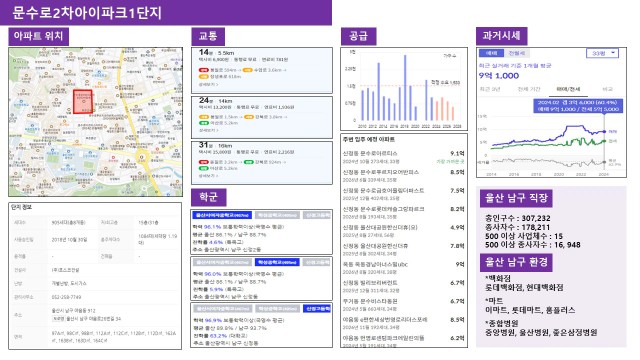Click the first pink bar in supply chart
Screen dimensions: 640x360
437,111
